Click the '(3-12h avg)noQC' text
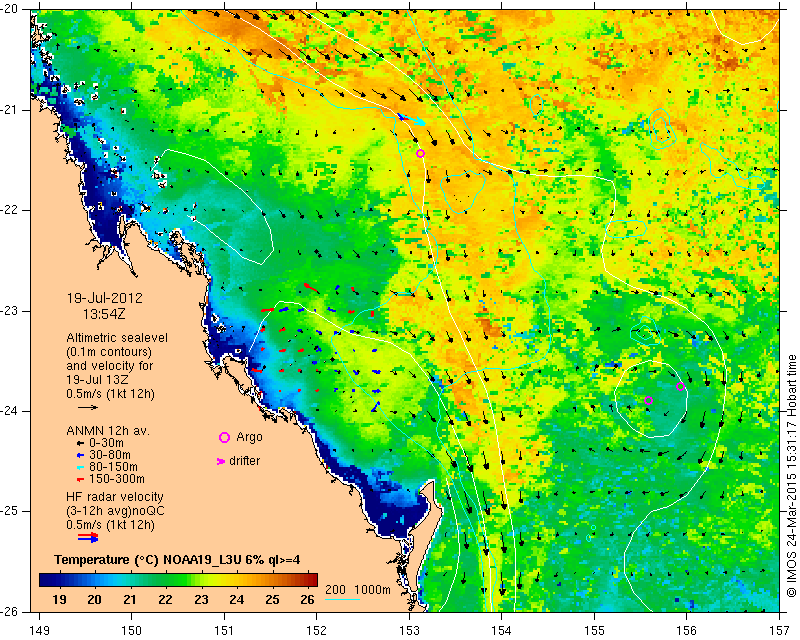Screen dimensions: 800x640 coord(115,510)
